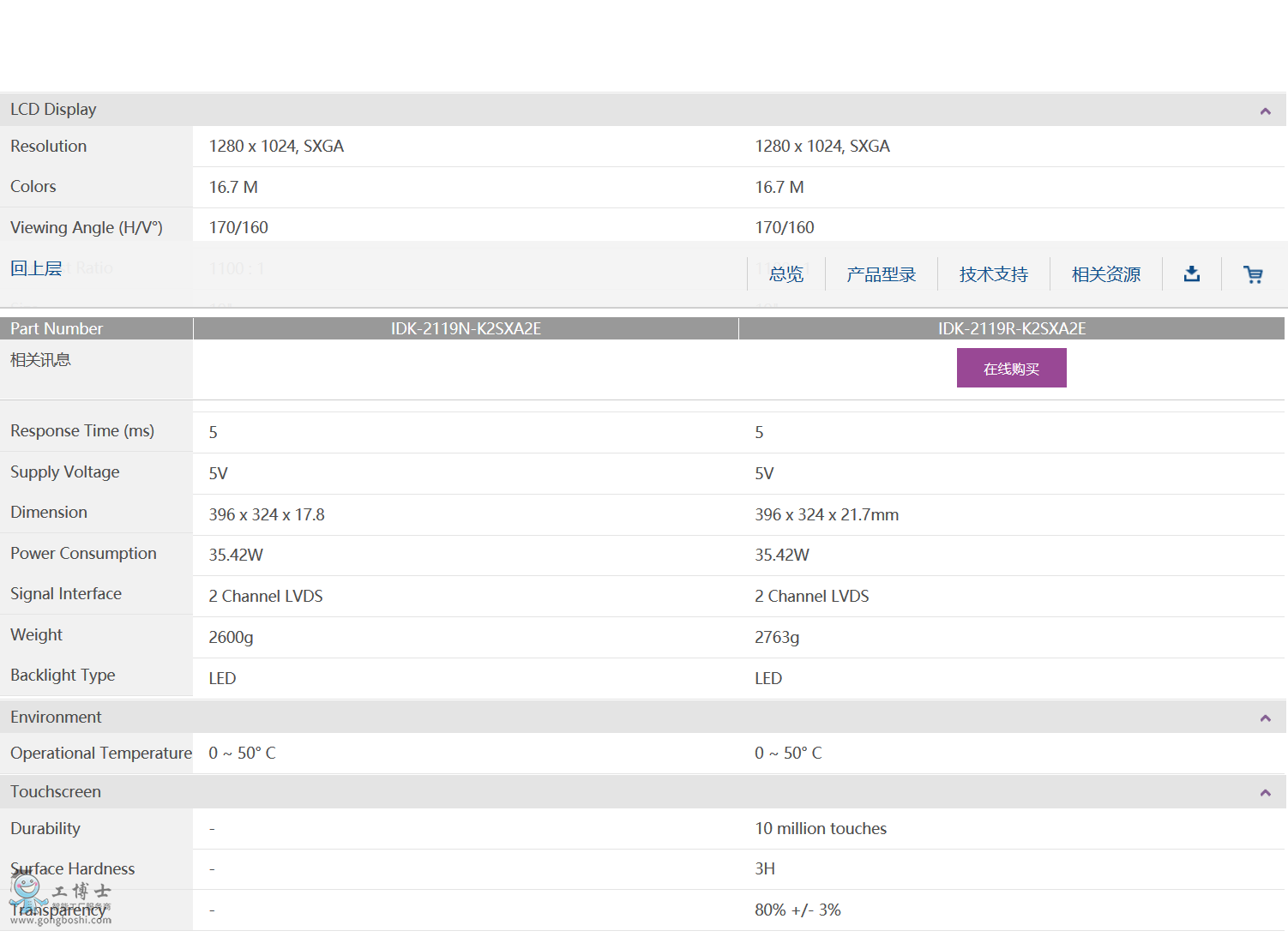Click the Part Number header label
The height and width of the screenshot is (937, 1288).
tap(57, 328)
